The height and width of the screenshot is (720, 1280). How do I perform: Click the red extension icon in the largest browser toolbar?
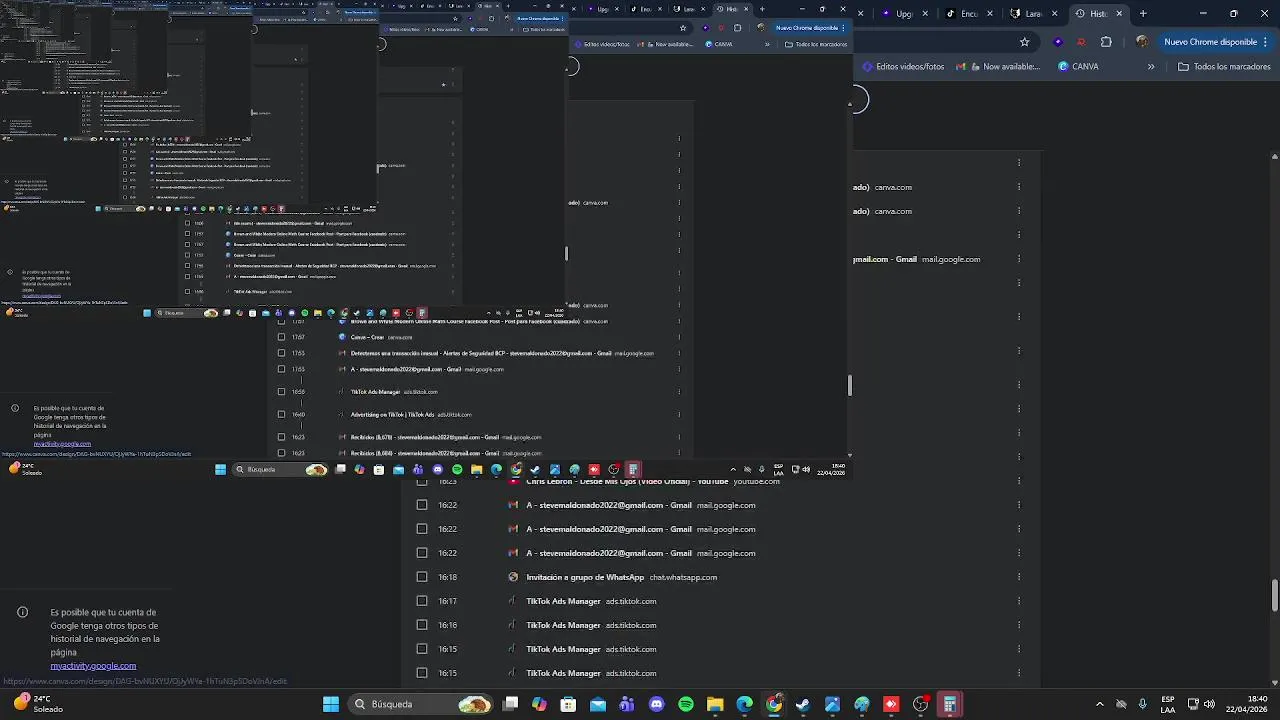click(1081, 42)
